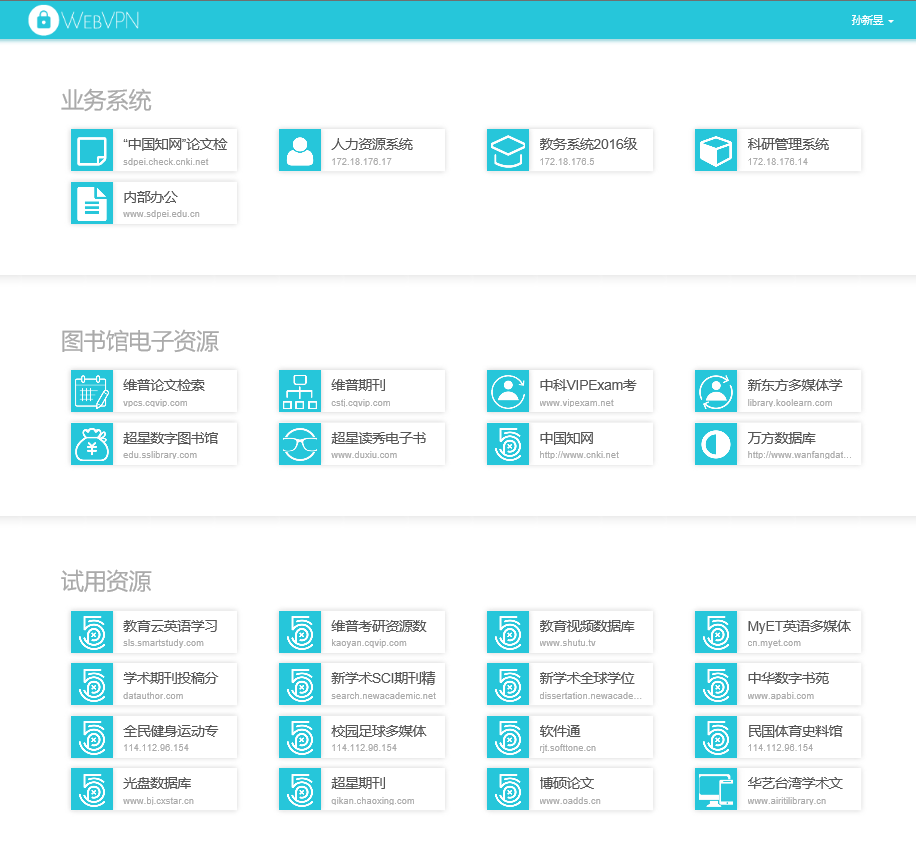Image resolution: width=916 pixels, height=859 pixels.
Task: Click the calendar icon for 维普论文检索
Action: click(x=92, y=391)
